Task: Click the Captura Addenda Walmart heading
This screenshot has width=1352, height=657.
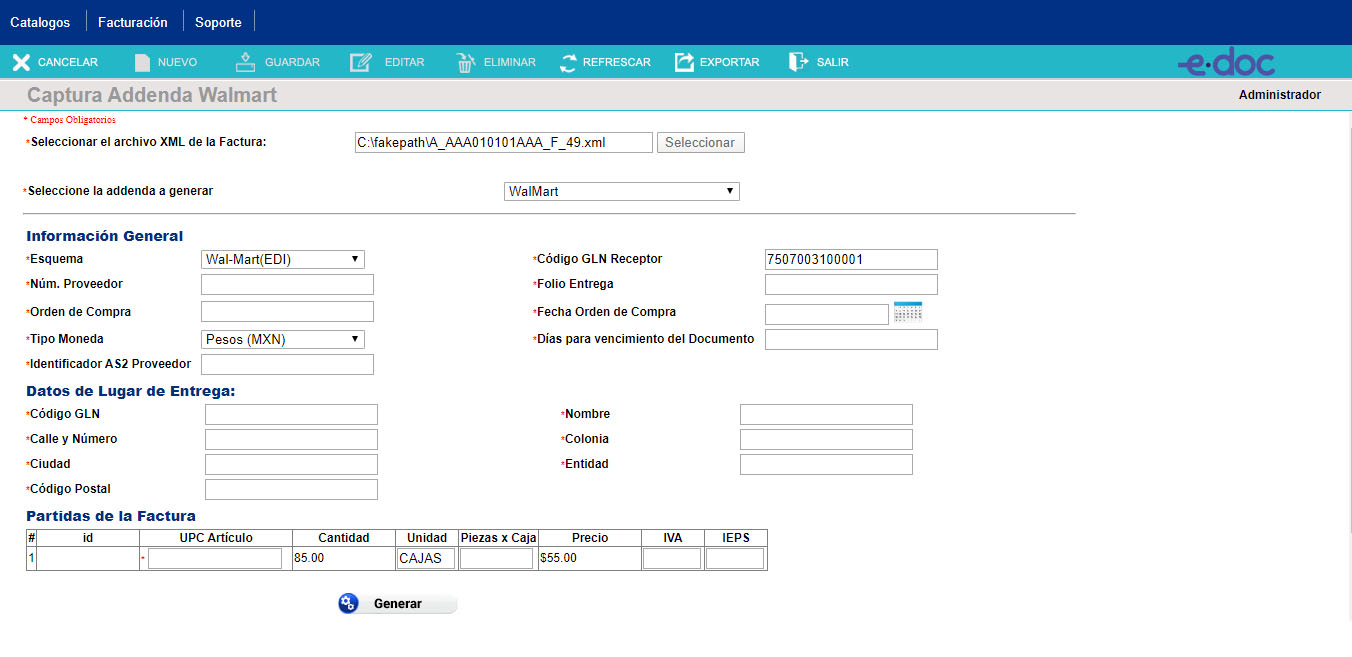Action: coord(152,95)
